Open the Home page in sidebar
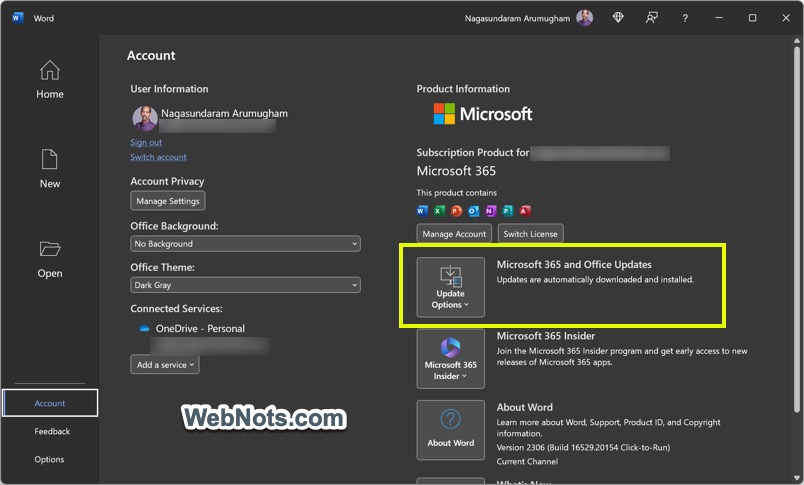 pyautogui.click(x=49, y=79)
